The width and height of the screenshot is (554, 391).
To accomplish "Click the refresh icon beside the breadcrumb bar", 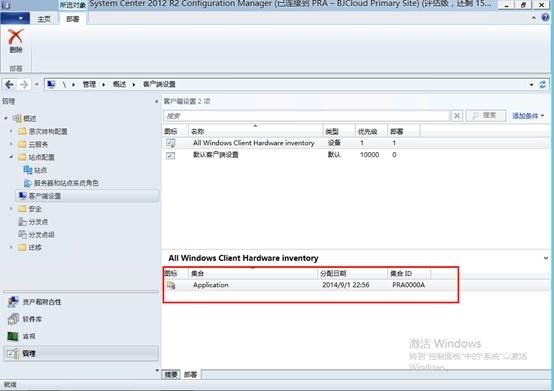I will point(543,84).
